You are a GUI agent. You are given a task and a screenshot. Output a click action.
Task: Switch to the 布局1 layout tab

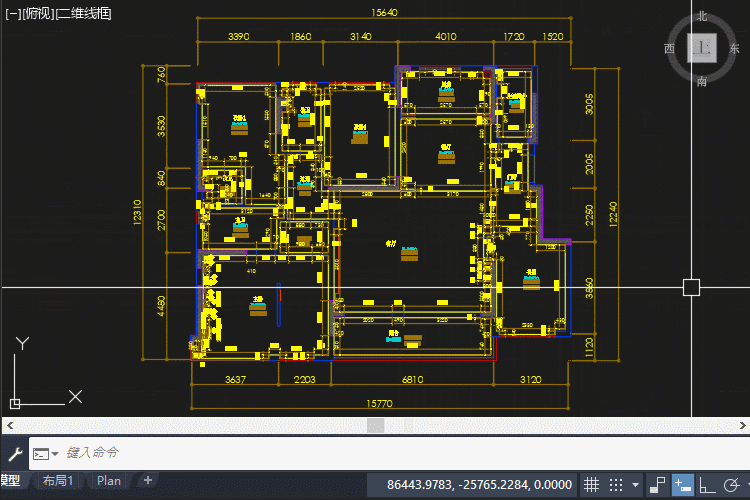pyautogui.click(x=58, y=480)
